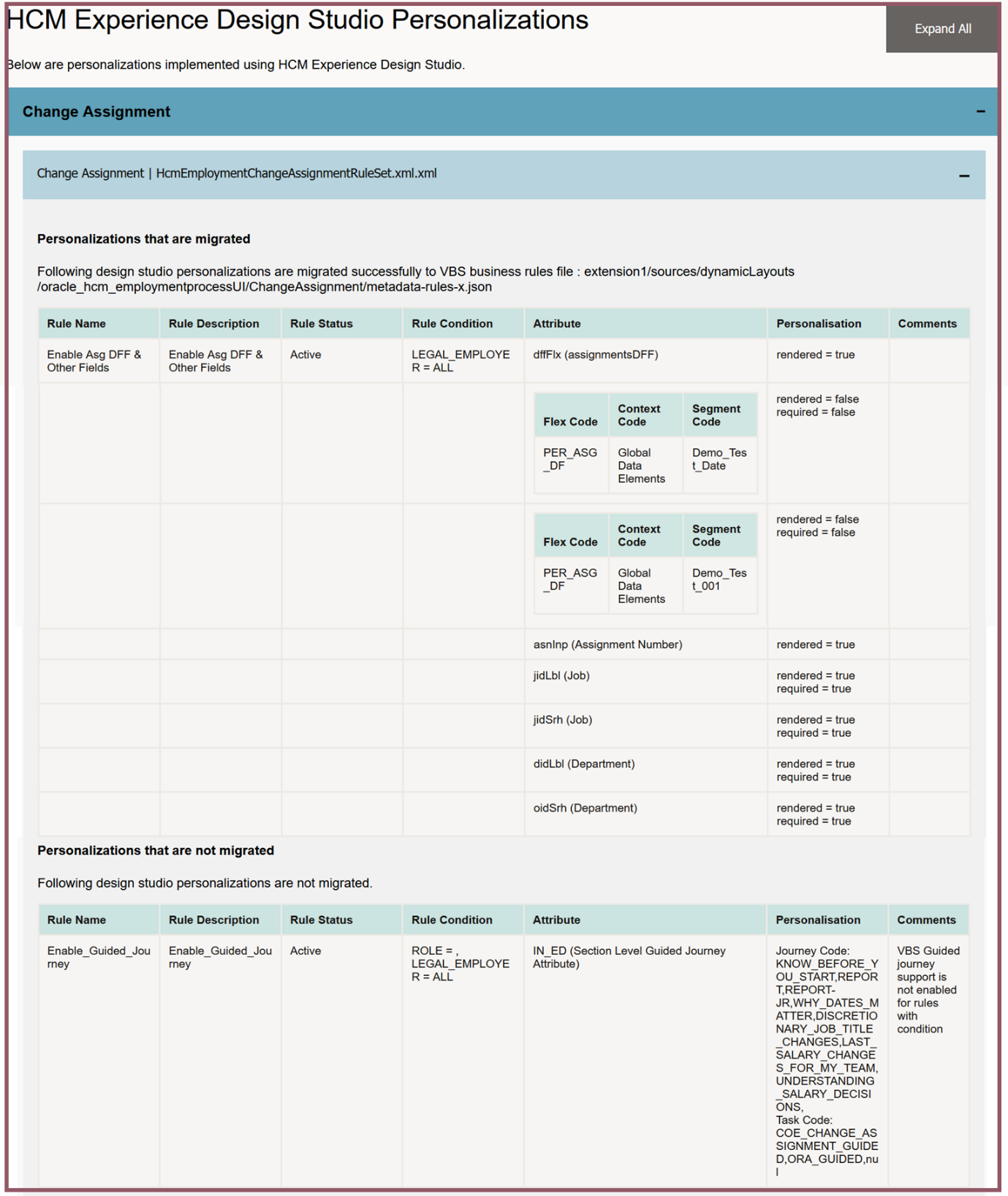Collapse the HcmEmploymentChangeAssignmentRuleSet.xml.xml subsection via its minus icon
The width and height of the screenshot is (1008, 1196).
[964, 175]
